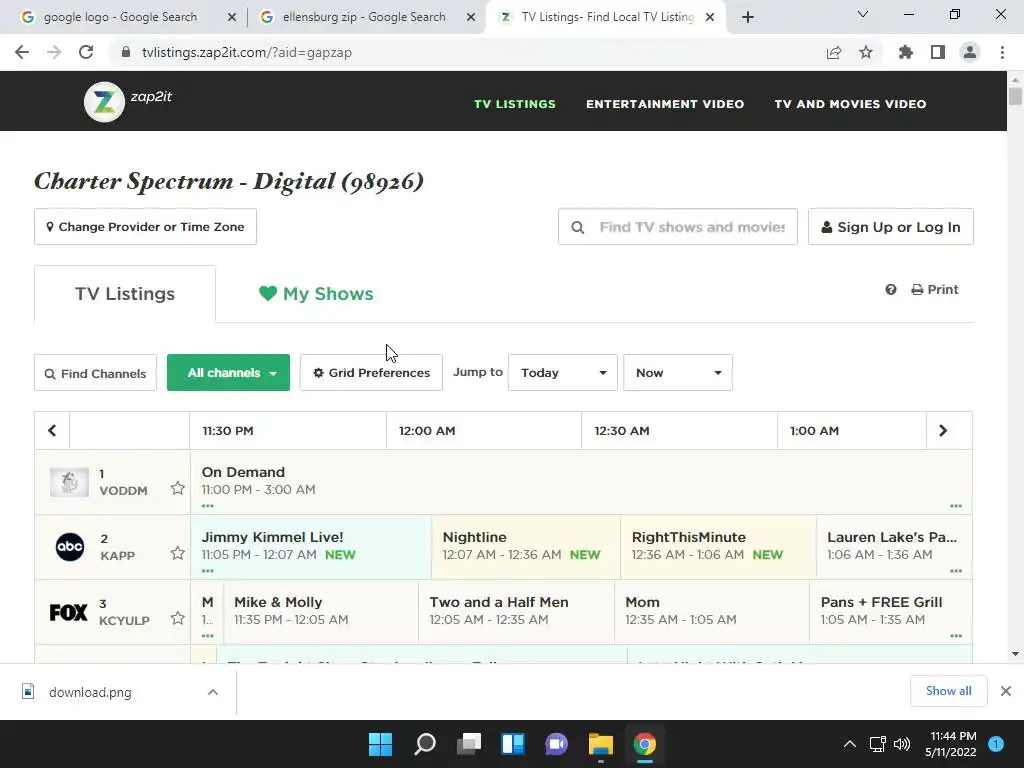The width and height of the screenshot is (1024, 768).
Task: Show hidden system tray icons
Action: tap(850, 744)
